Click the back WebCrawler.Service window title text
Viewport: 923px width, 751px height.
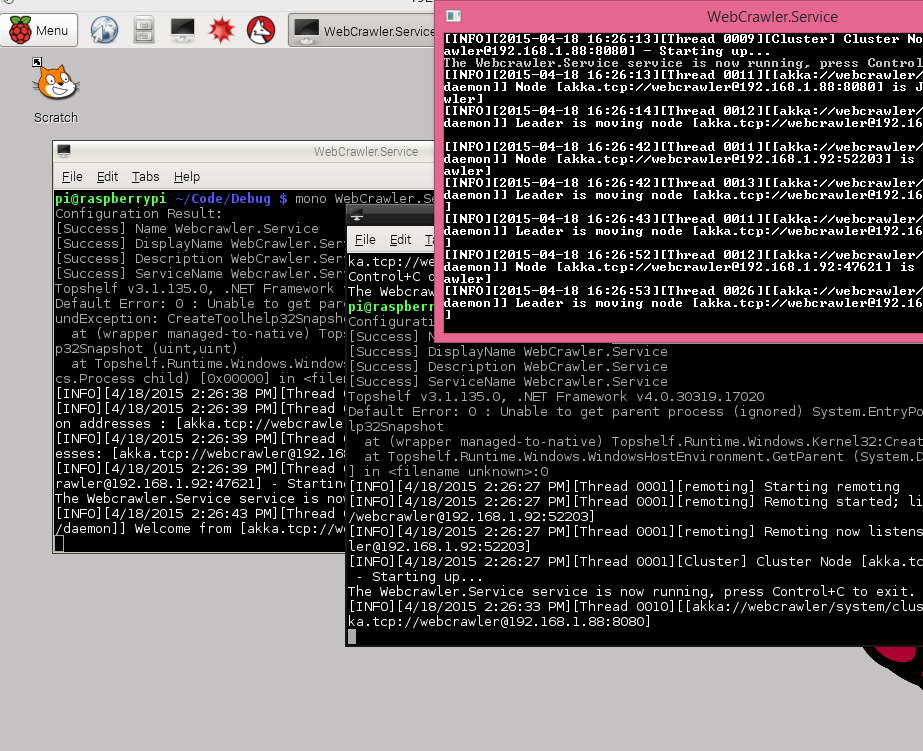(366, 151)
